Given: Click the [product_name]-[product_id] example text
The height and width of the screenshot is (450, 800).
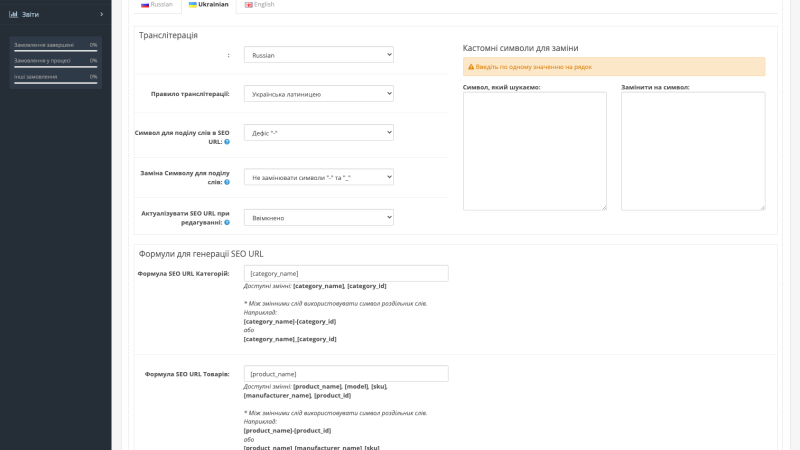Looking at the screenshot, I should 287,431.
